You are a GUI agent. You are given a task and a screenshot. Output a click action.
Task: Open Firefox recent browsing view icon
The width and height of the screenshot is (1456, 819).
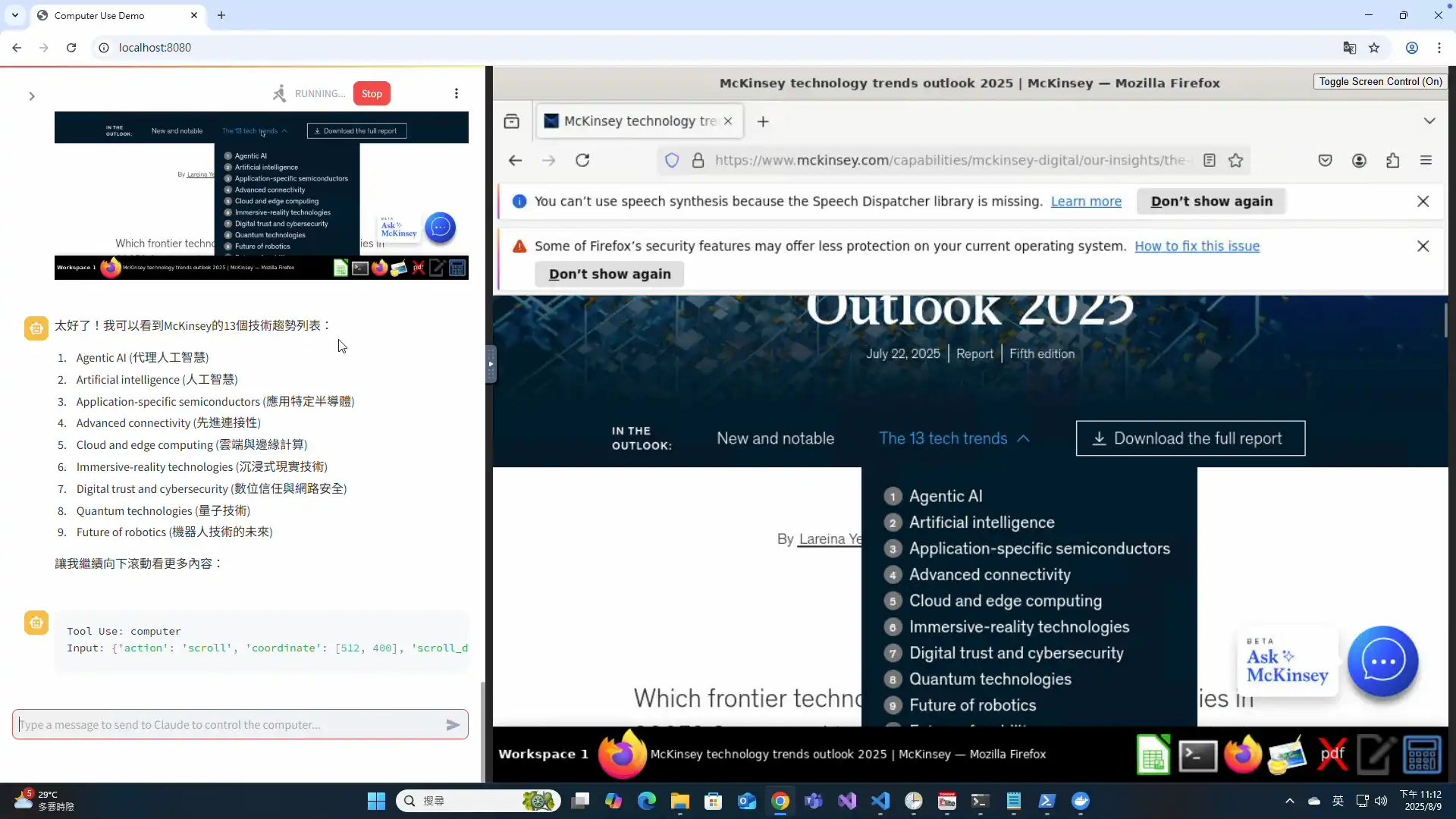(x=512, y=121)
